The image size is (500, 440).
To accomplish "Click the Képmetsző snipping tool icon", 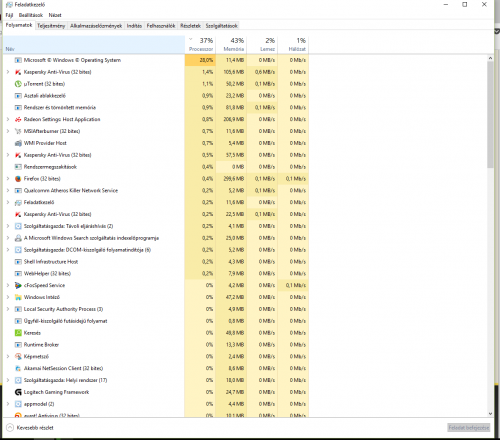I will coord(18,357).
